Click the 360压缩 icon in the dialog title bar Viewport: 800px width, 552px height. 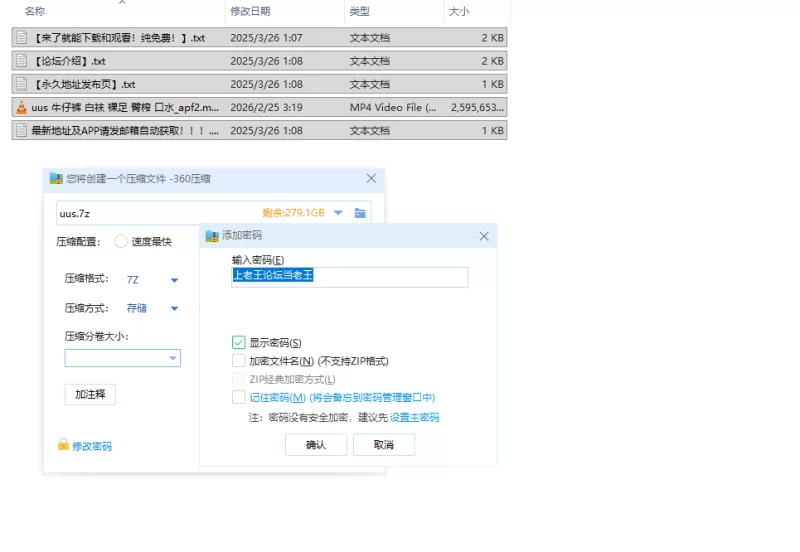click(x=56, y=179)
